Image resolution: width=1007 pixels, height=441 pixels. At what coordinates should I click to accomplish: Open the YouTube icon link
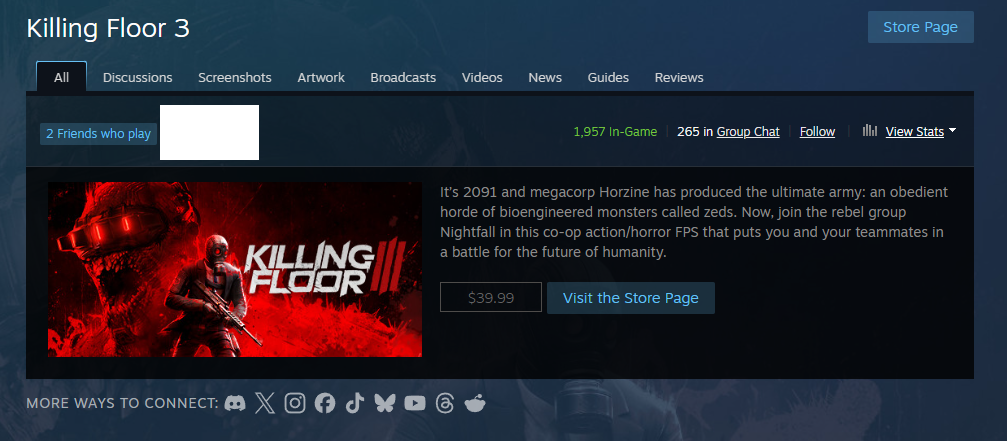415,403
